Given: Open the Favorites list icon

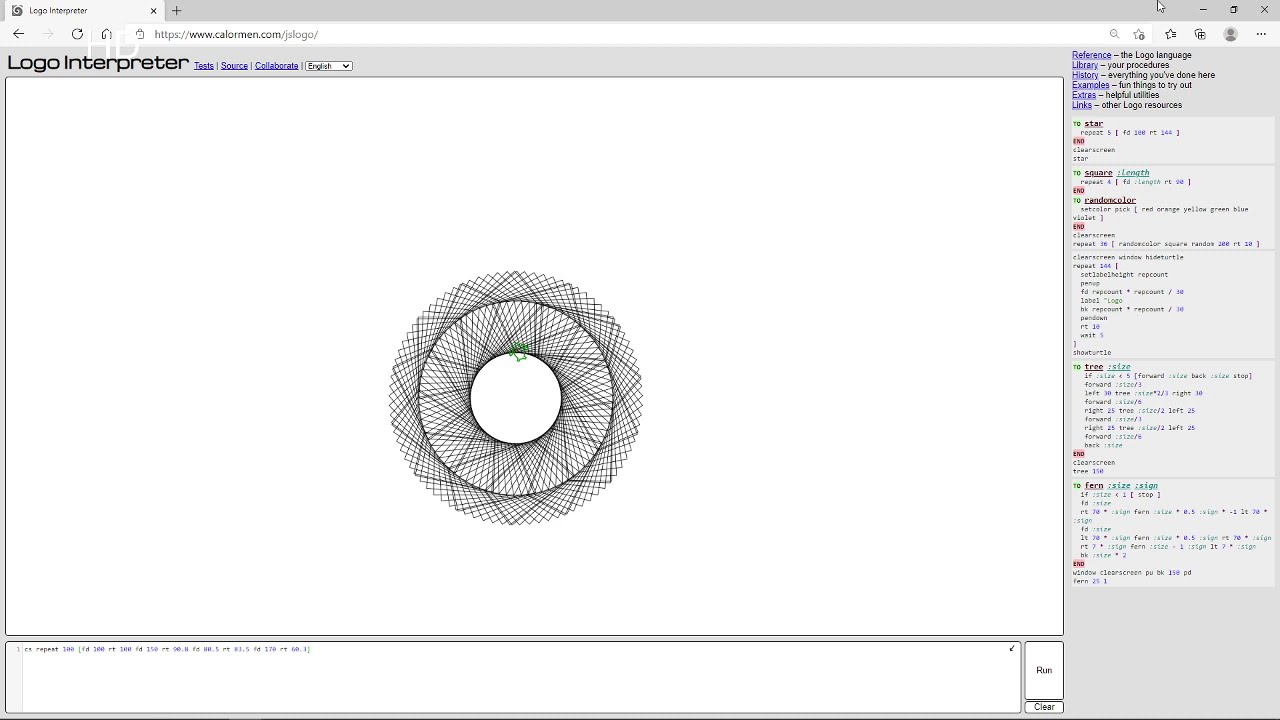Looking at the screenshot, I should (x=1170, y=34).
